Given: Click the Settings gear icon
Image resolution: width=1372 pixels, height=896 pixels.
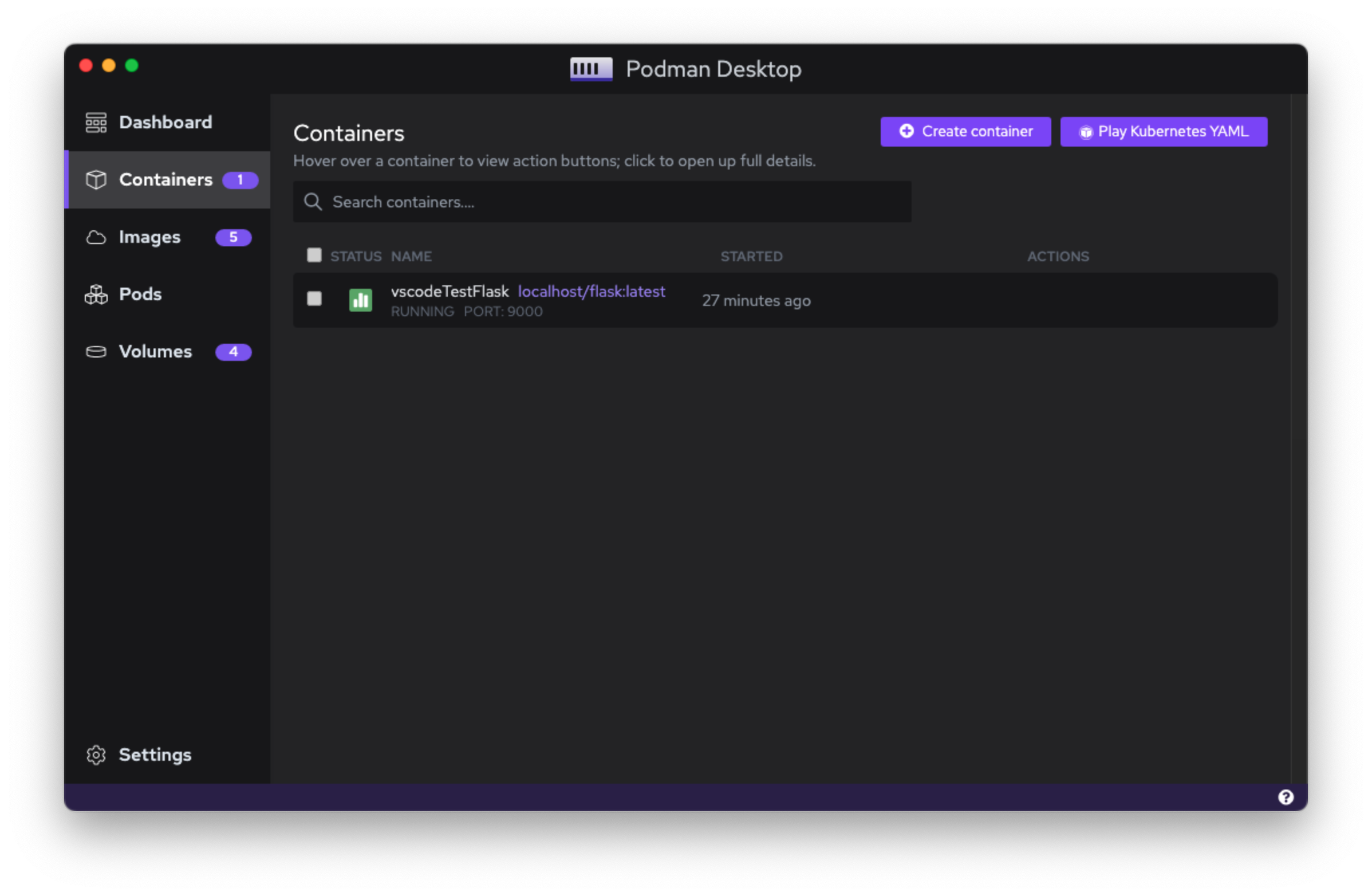Looking at the screenshot, I should pyautogui.click(x=96, y=754).
